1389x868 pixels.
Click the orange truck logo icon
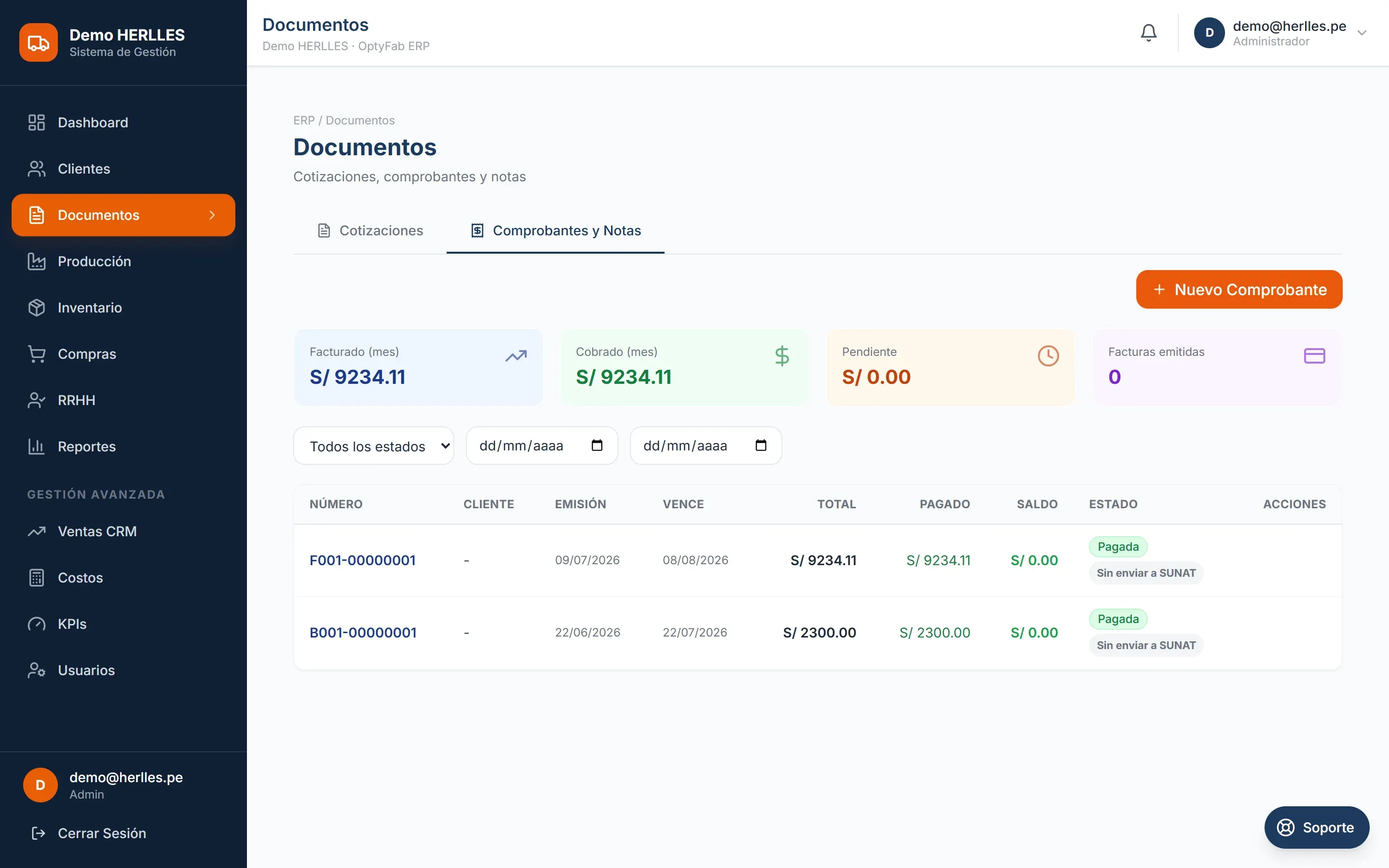39,42
